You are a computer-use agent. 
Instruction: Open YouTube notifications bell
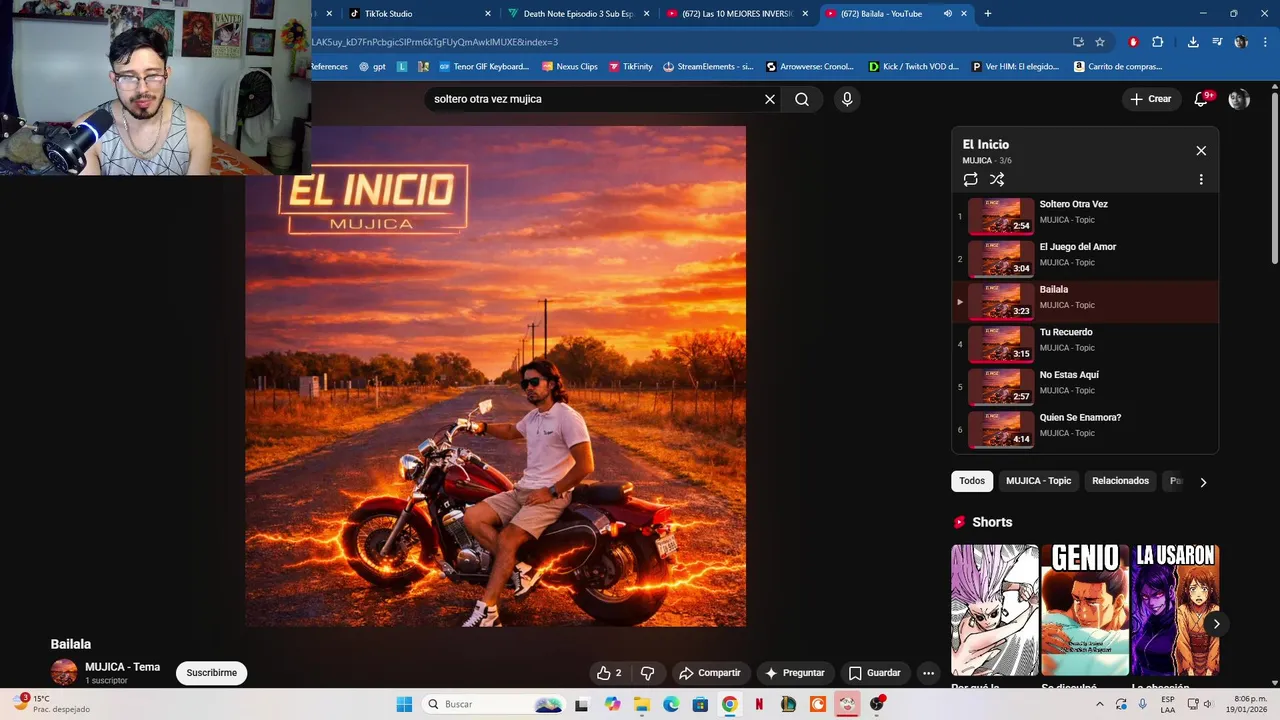[x=1202, y=99]
